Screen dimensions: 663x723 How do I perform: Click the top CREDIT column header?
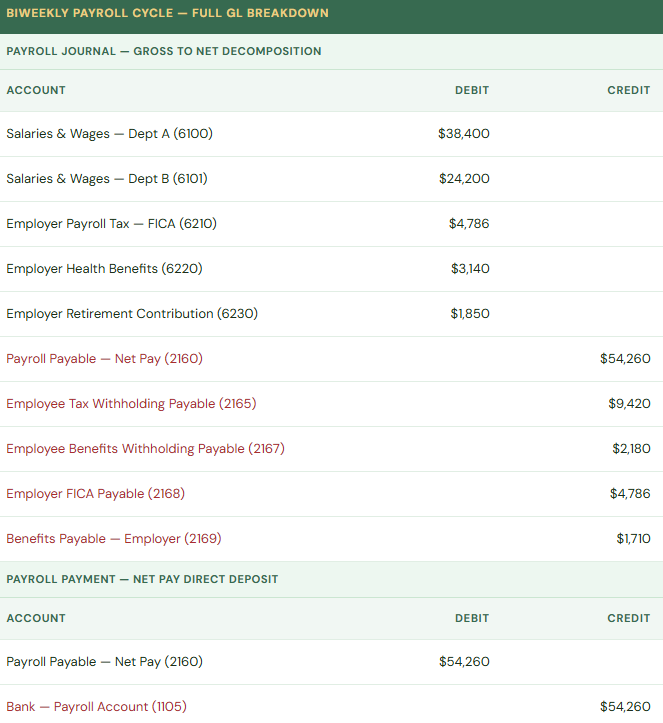pyautogui.click(x=628, y=90)
